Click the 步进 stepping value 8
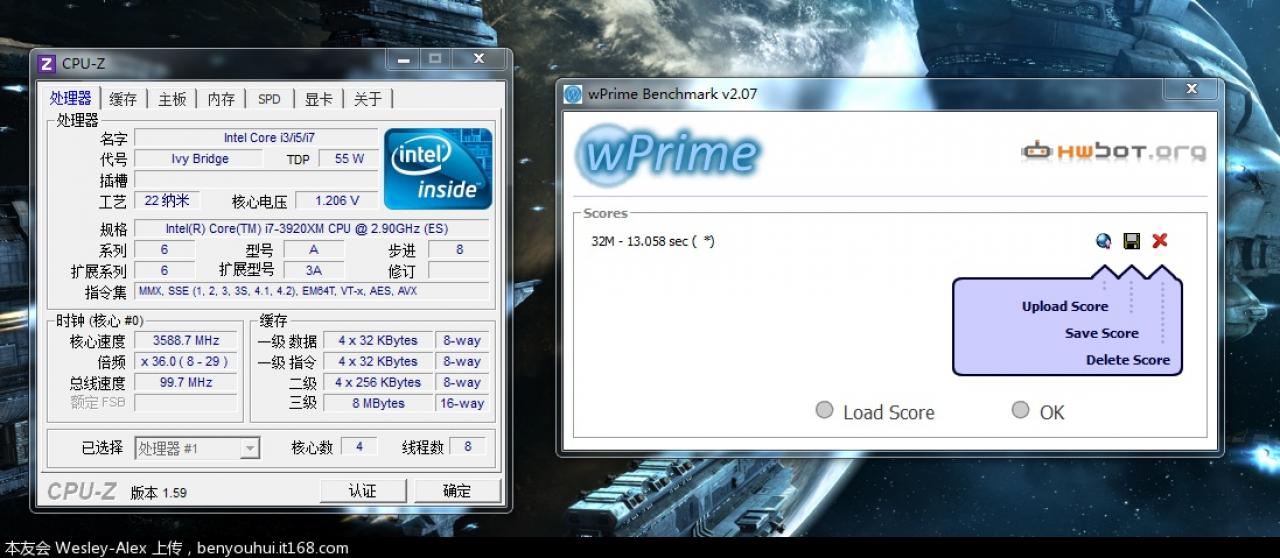Screen dimensions: 1280x558 459,250
